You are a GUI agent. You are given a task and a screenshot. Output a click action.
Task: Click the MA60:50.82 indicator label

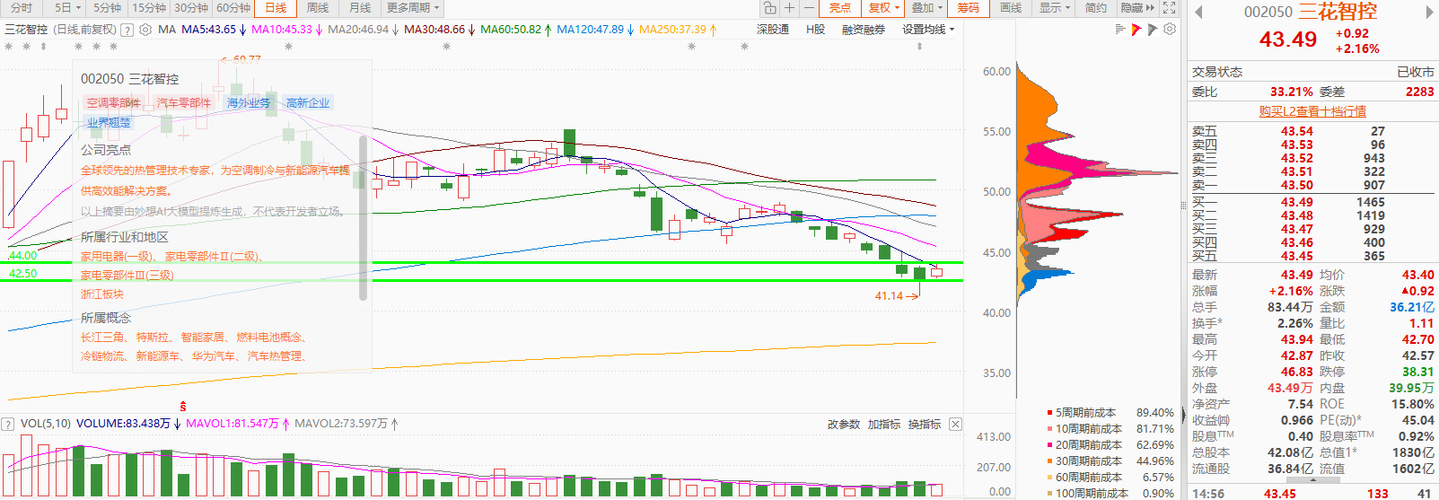(x=510, y=30)
